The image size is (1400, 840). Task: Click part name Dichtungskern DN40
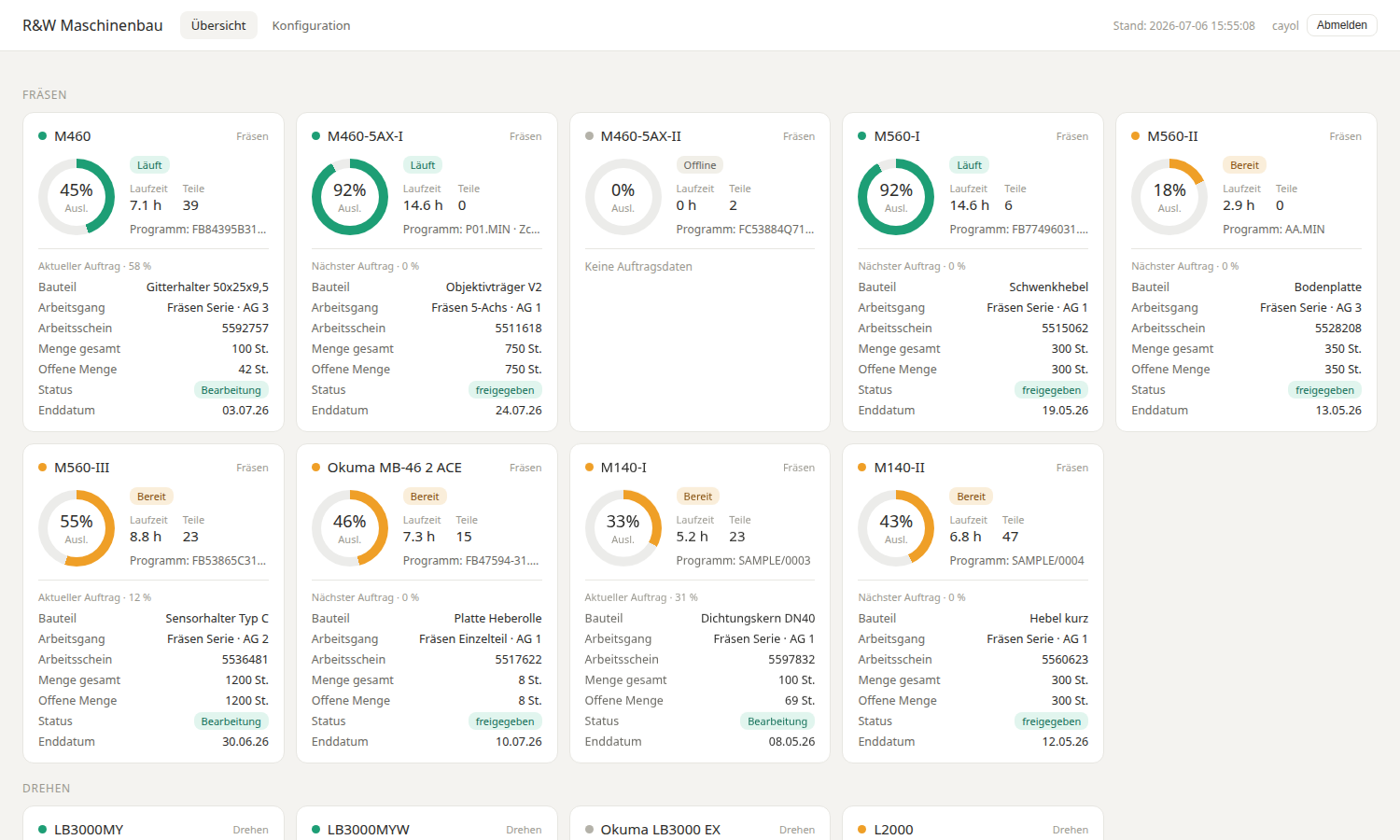coord(758,619)
